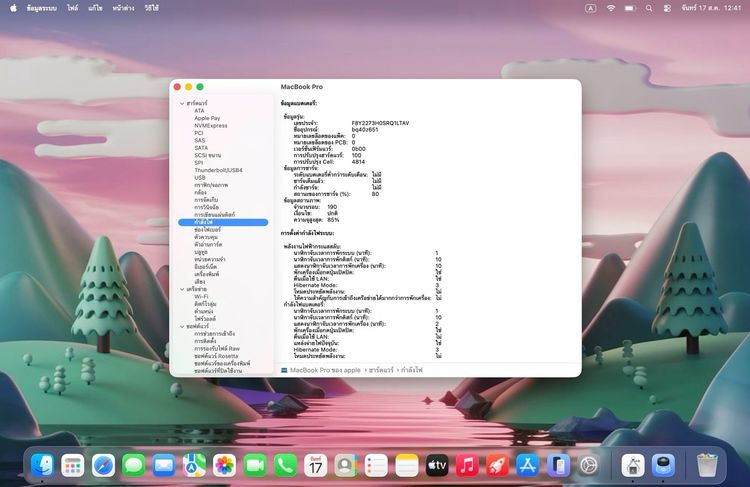Open Messages app in Dock
This screenshot has width=750, height=487.
coord(133,465)
